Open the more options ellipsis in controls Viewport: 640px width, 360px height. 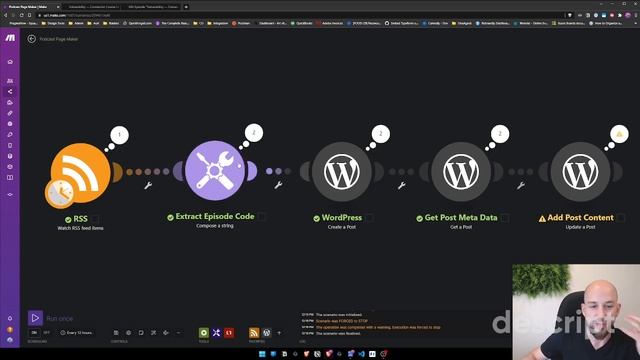point(178,333)
